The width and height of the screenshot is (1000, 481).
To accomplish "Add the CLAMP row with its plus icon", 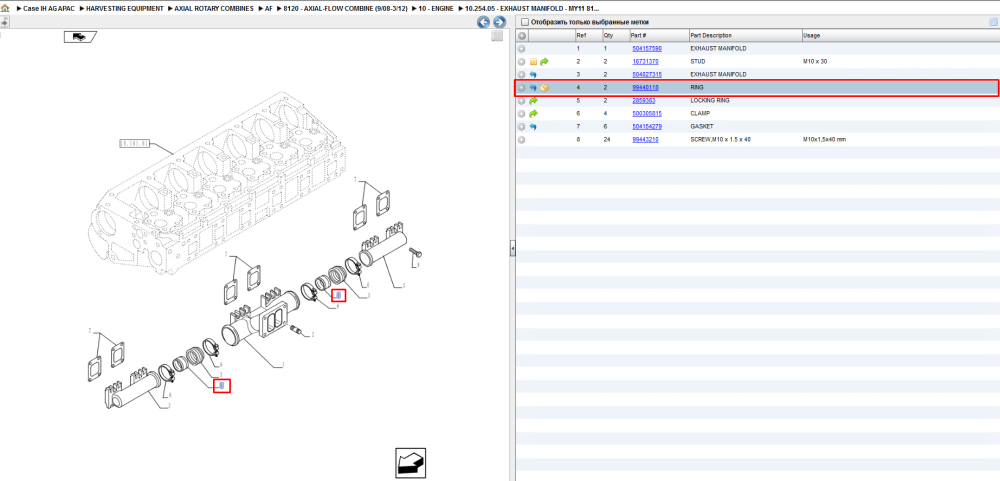I will pyautogui.click(x=522, y=114).
